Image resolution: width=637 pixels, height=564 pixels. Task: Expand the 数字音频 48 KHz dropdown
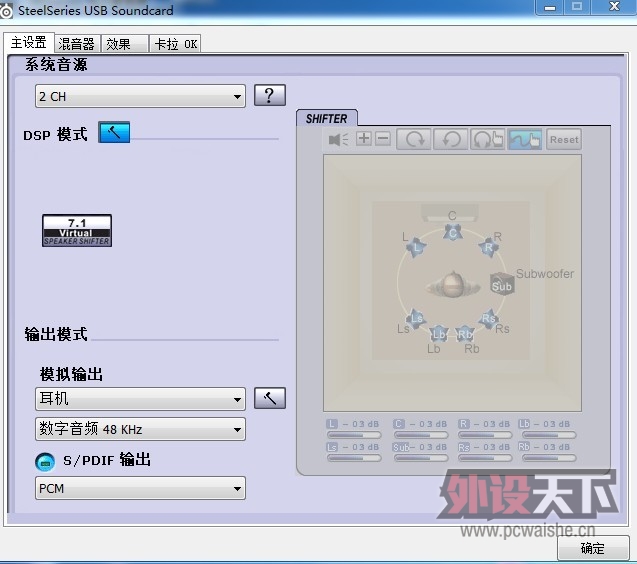(140, 429)
